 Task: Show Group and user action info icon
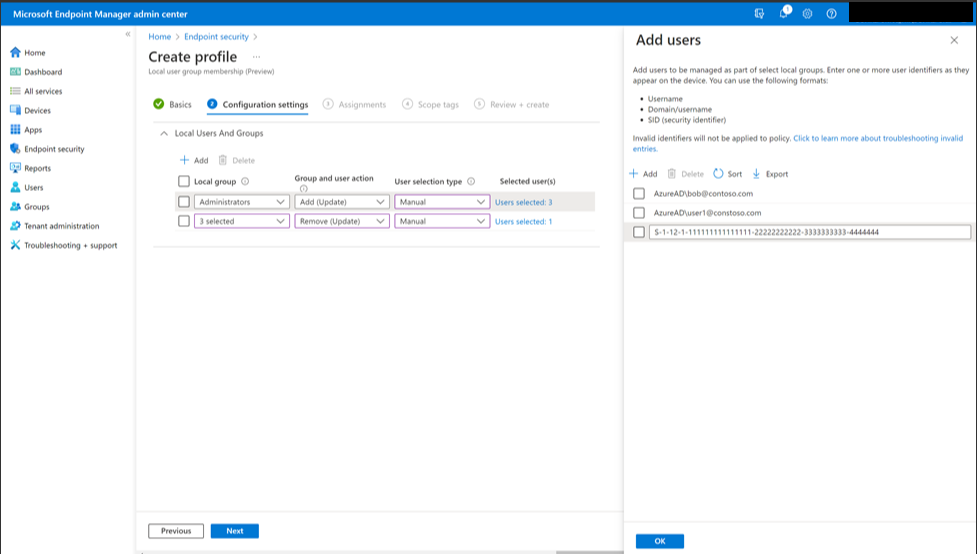[303, 189]
